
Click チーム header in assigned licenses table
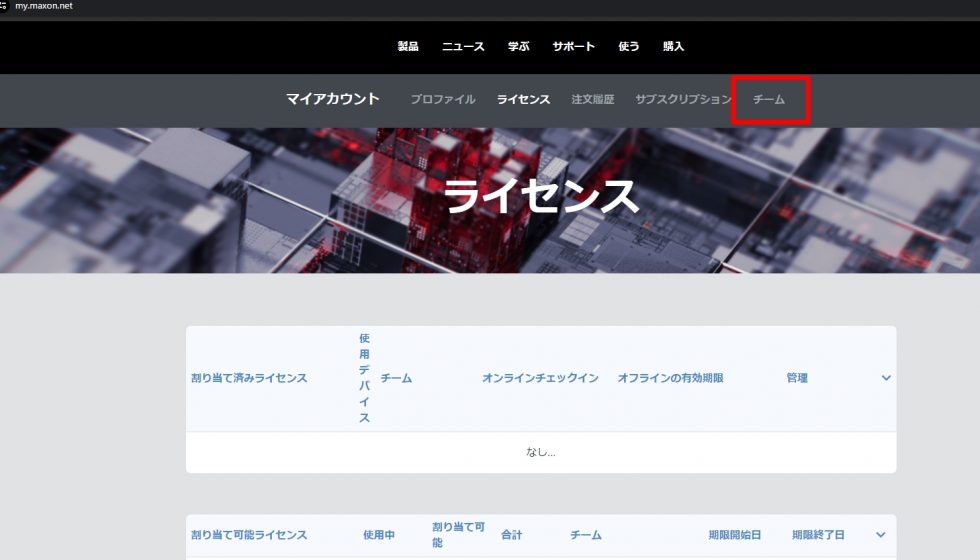click(396, 378)
